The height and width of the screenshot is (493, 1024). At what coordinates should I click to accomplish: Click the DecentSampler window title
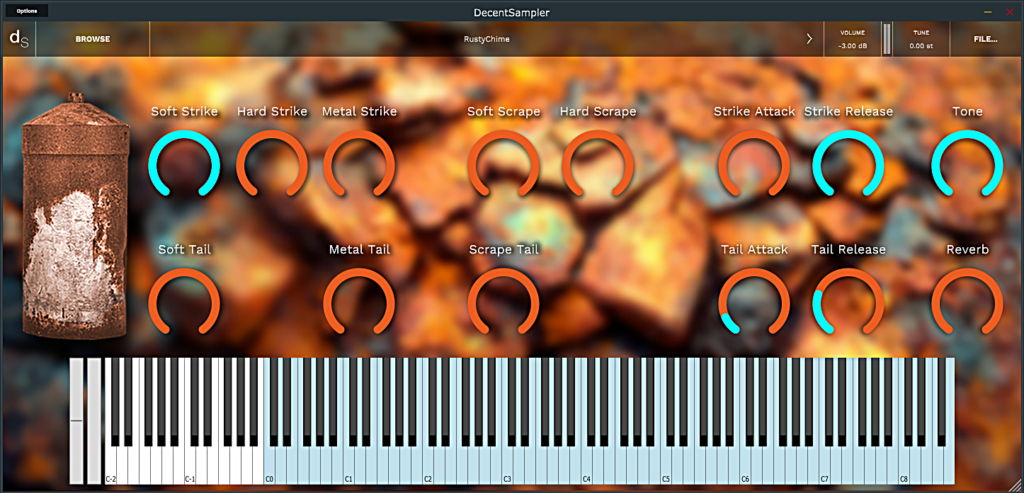512,12
